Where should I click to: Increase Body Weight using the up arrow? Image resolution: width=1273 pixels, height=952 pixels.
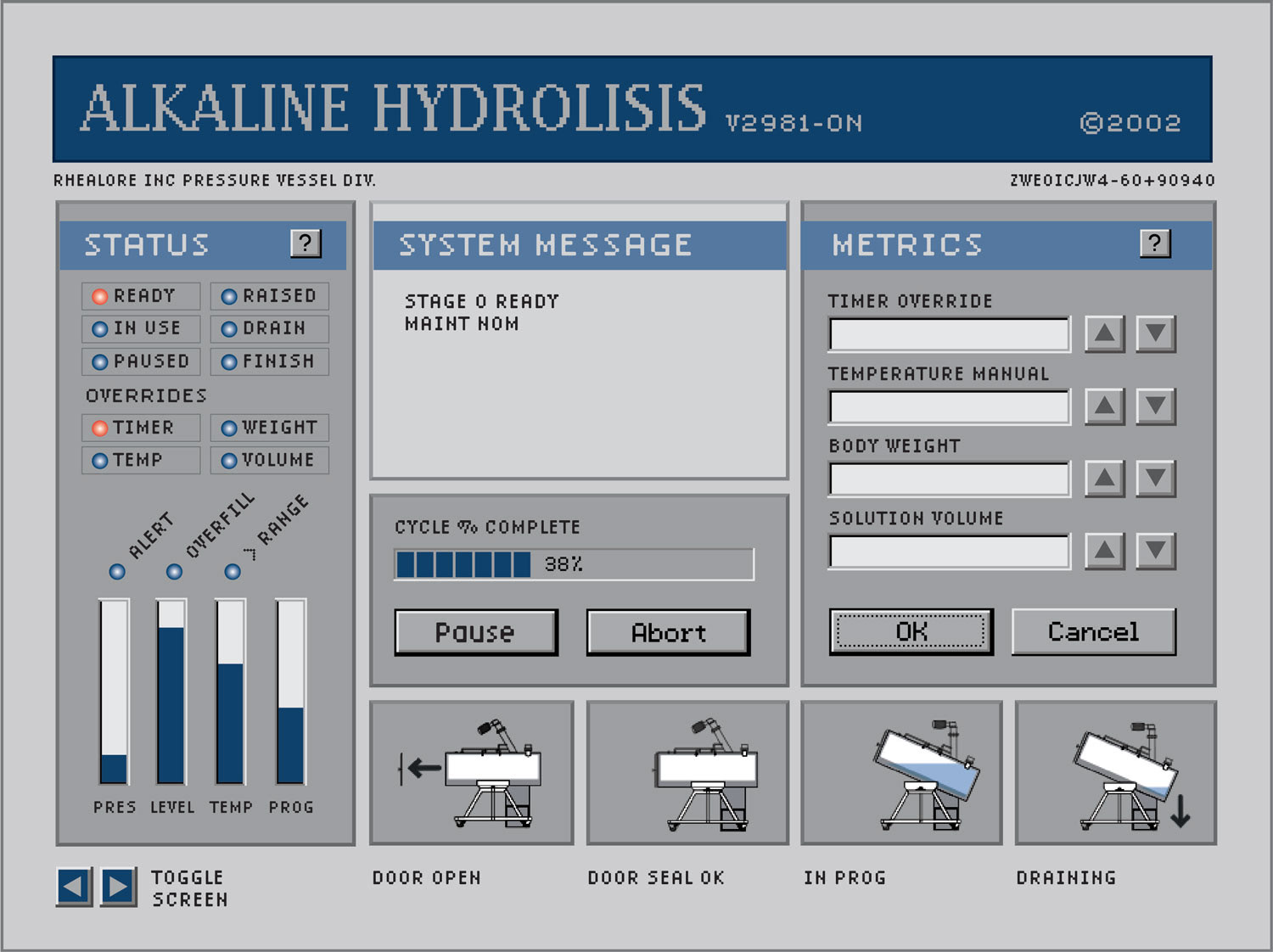1102,479
